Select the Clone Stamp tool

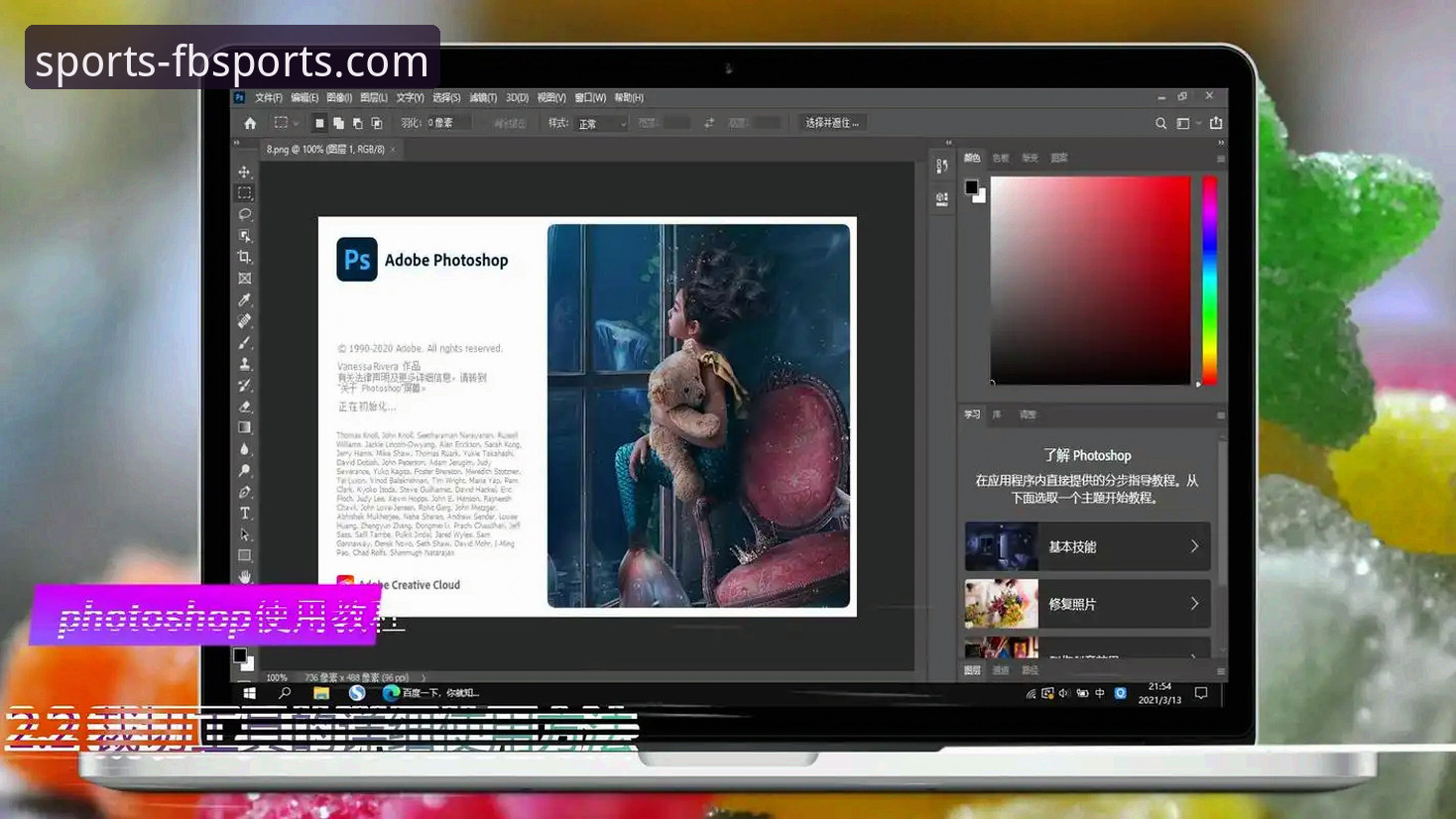[x=245, y=364]
